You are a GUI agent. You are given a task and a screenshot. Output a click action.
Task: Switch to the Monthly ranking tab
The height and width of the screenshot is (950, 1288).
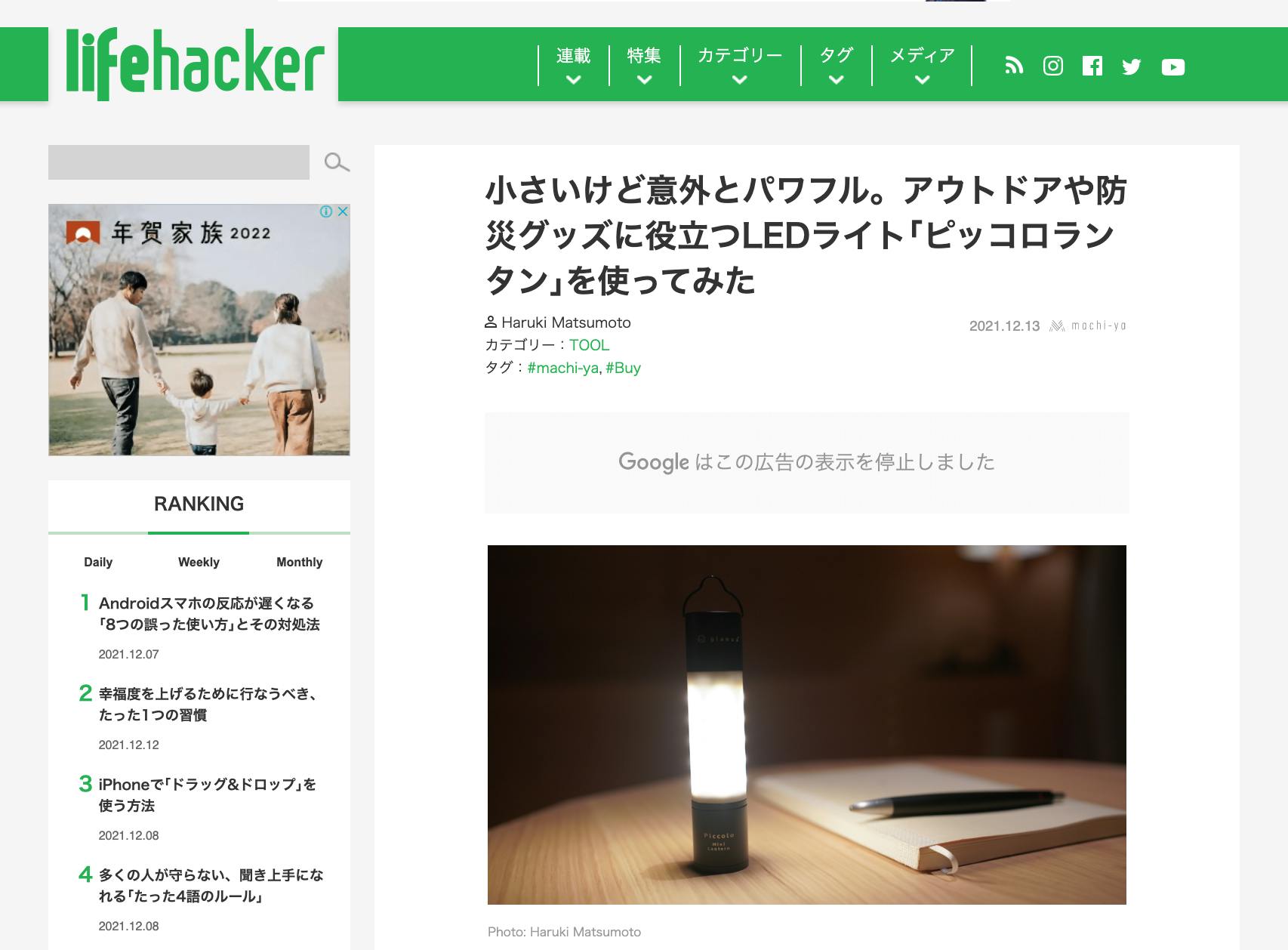tap(300, 562)
